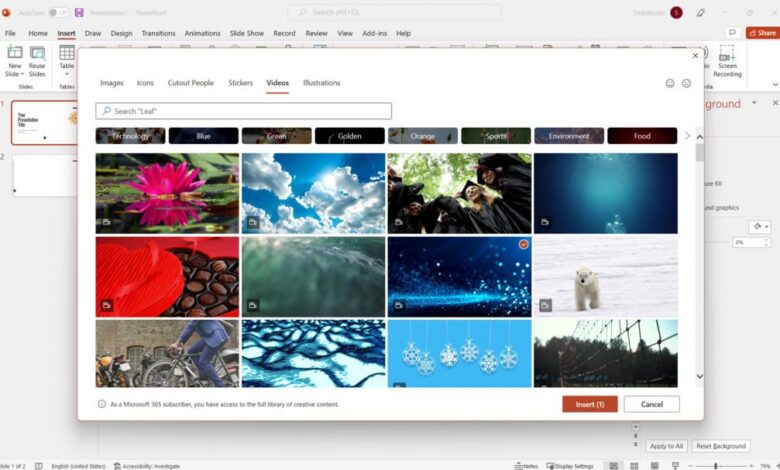
Task: Switch to the Cutout People tab
Action: (191, 83)
